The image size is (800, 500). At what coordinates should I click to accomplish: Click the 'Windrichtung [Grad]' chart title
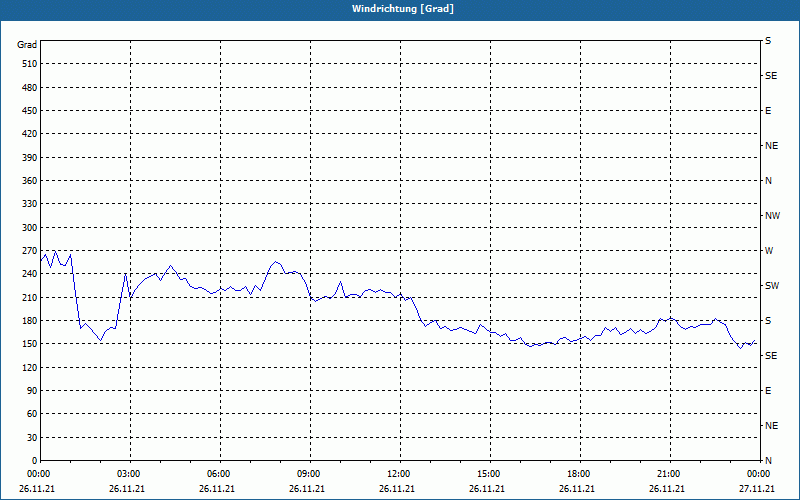(403, 9)
